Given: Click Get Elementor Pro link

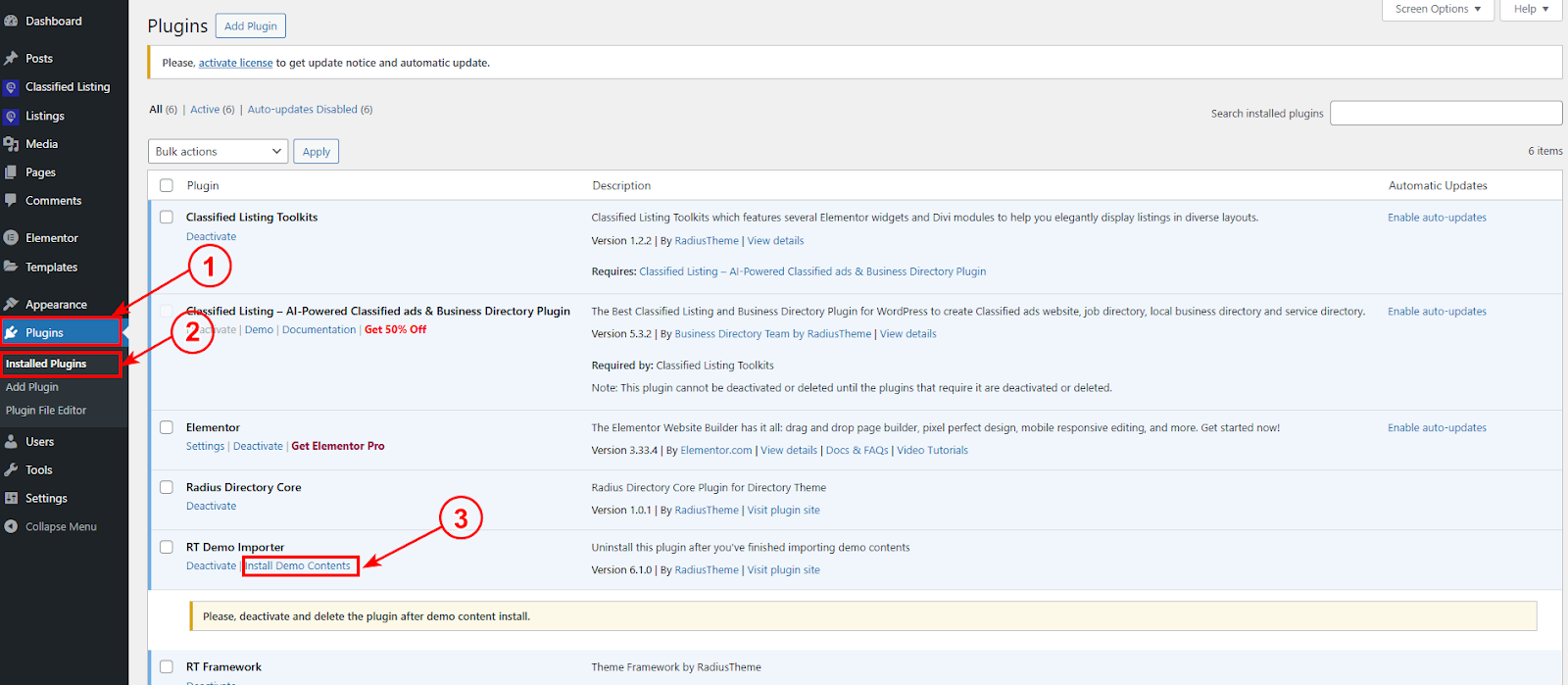Looking at the screenshot, I should tap(338, 446).
